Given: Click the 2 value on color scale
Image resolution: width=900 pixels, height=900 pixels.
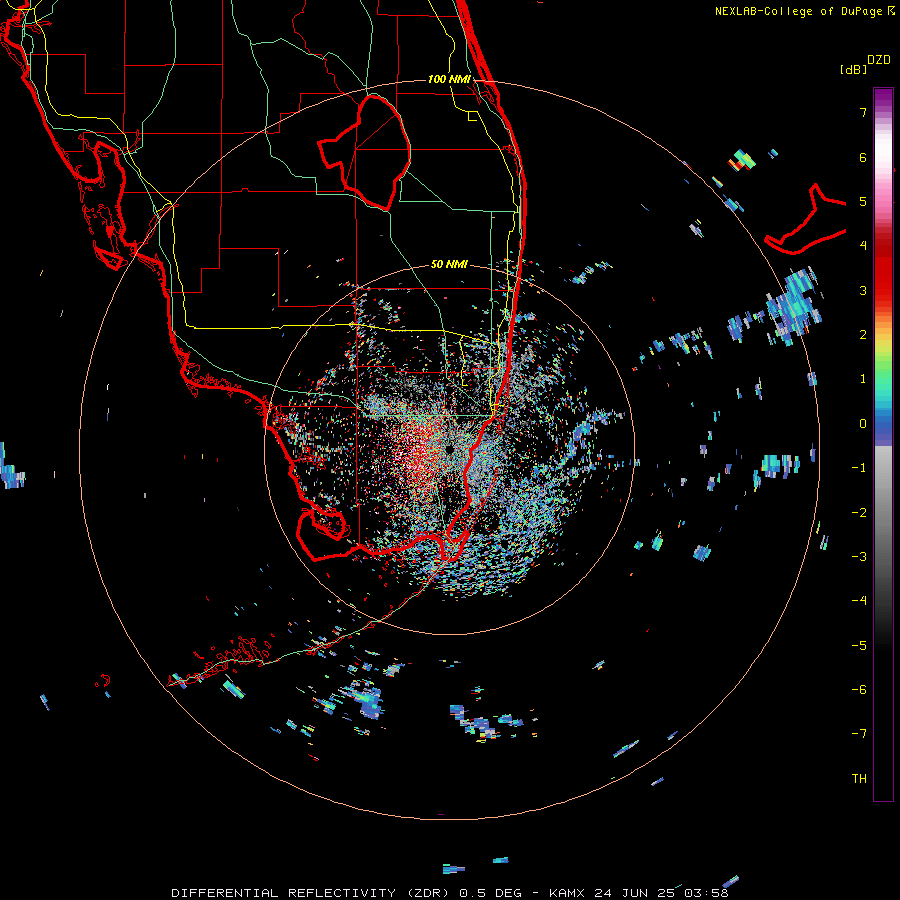Looking at the screenshot, I should pos(863,335).
